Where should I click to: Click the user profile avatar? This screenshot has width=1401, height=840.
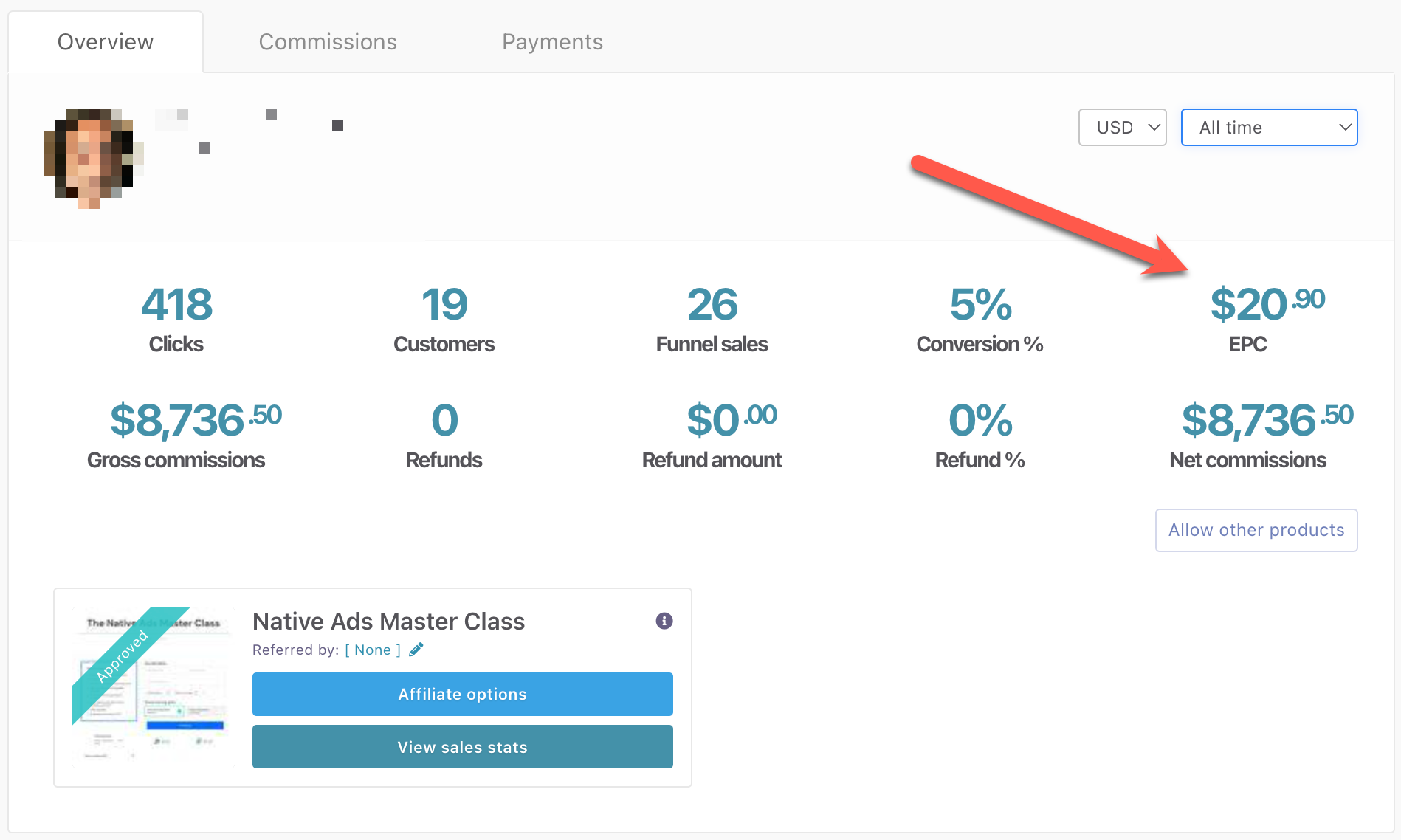91,156
